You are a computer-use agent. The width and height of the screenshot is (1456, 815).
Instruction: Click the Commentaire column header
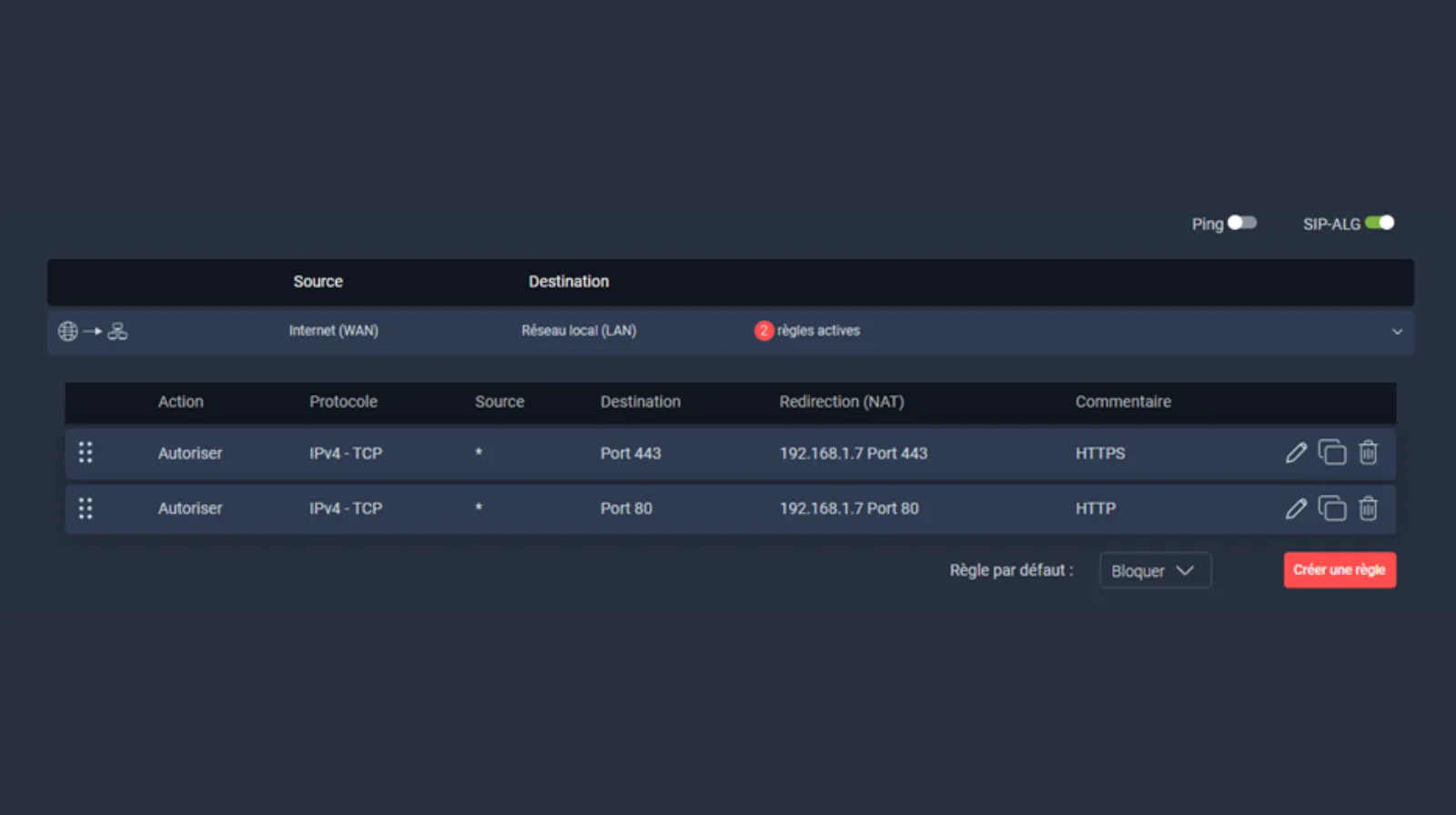(1123, 402)
